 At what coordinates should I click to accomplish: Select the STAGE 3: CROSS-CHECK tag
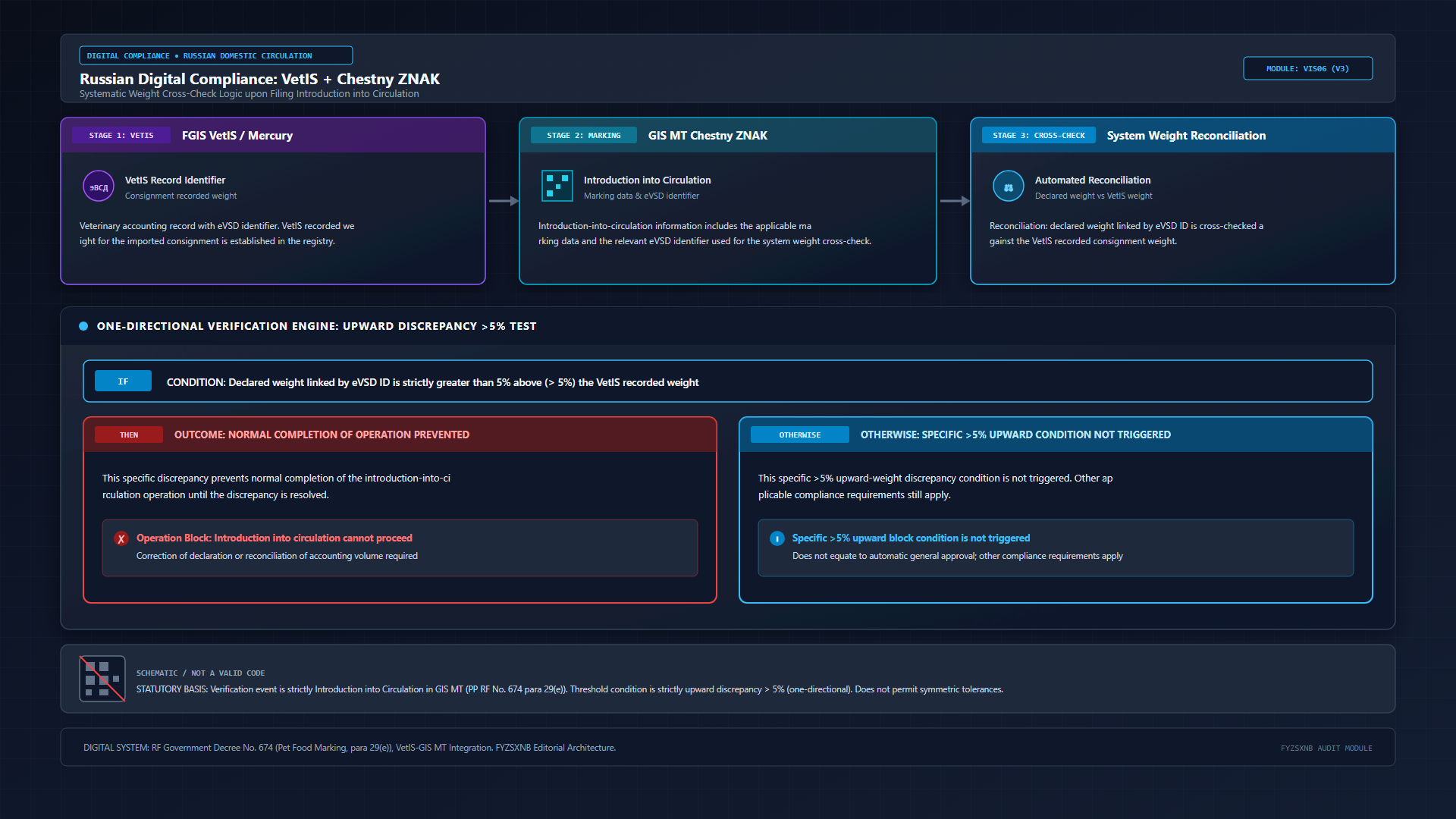click(x=1039, y=136)
